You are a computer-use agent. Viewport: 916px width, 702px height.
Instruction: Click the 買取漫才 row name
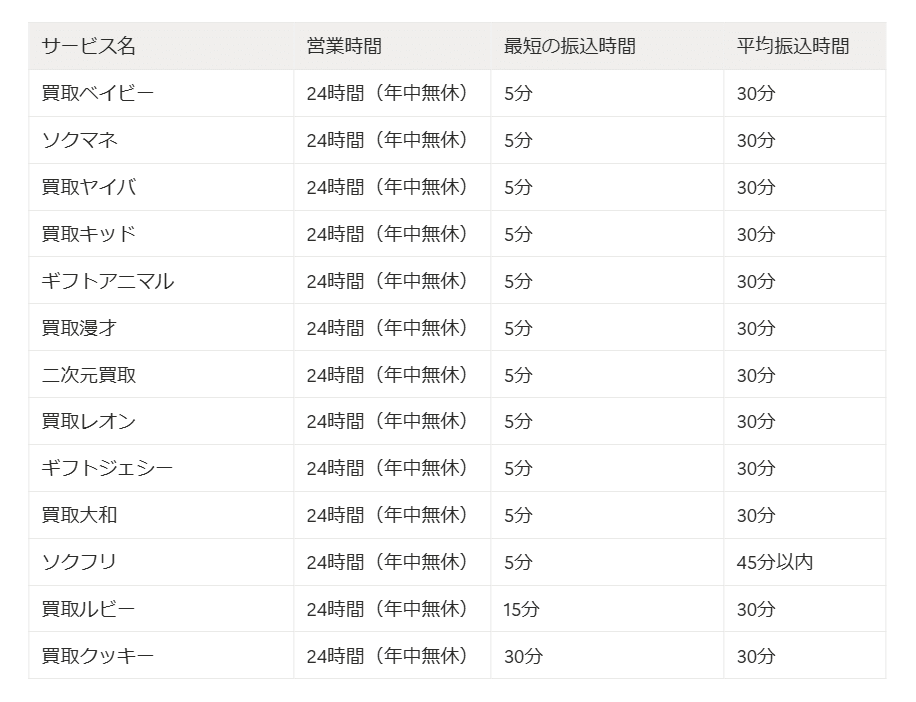pos(79,328)
